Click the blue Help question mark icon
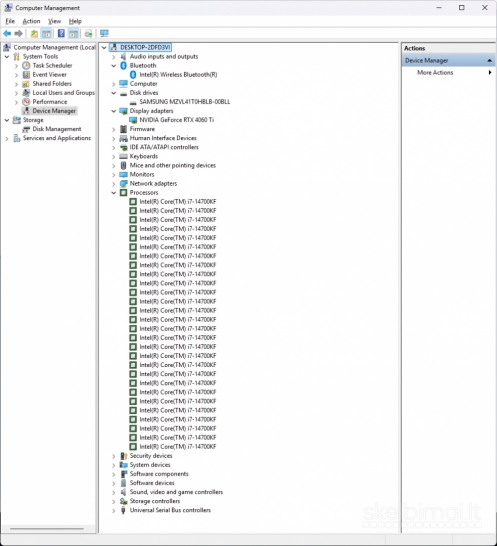 pyautogui.click(x=61, y=33)
